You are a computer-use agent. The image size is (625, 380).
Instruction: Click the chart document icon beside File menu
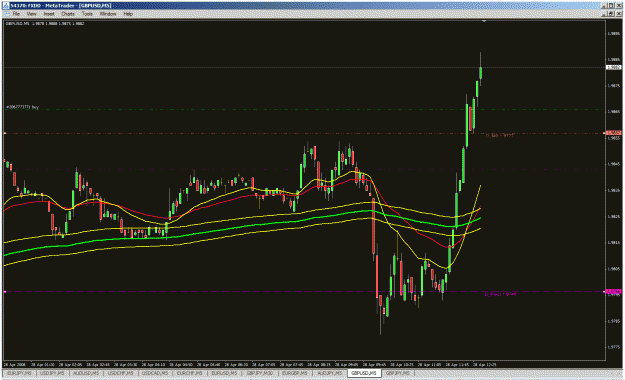(6, 14)
